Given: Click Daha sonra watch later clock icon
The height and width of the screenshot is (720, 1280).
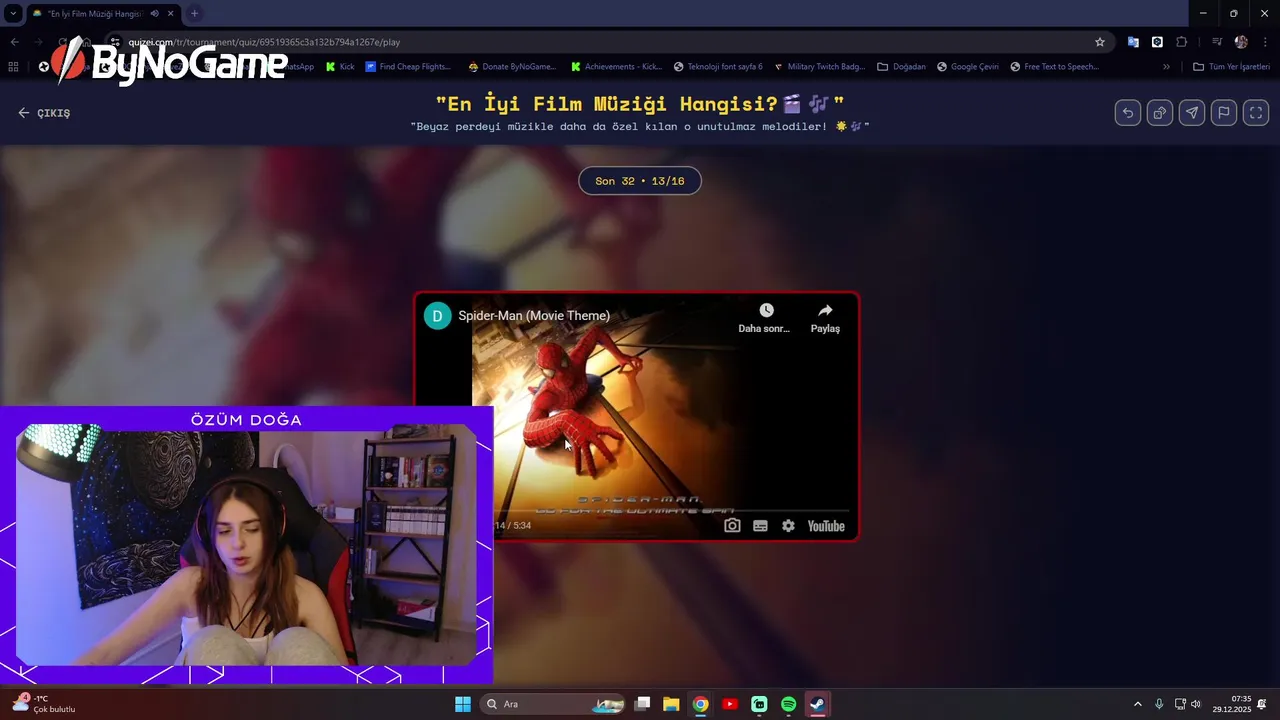Looking at the screenshot, I should pyautogui.click(x=765, y=318).
